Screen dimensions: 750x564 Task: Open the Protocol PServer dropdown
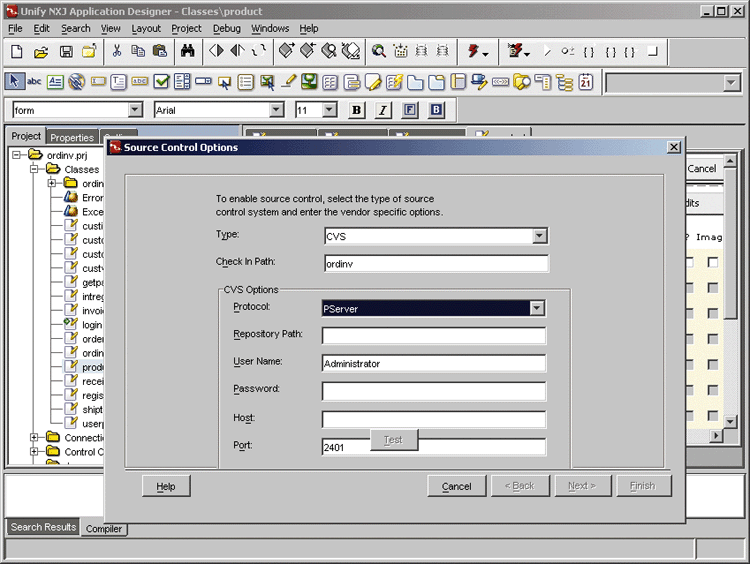click(x=537, y=308)
